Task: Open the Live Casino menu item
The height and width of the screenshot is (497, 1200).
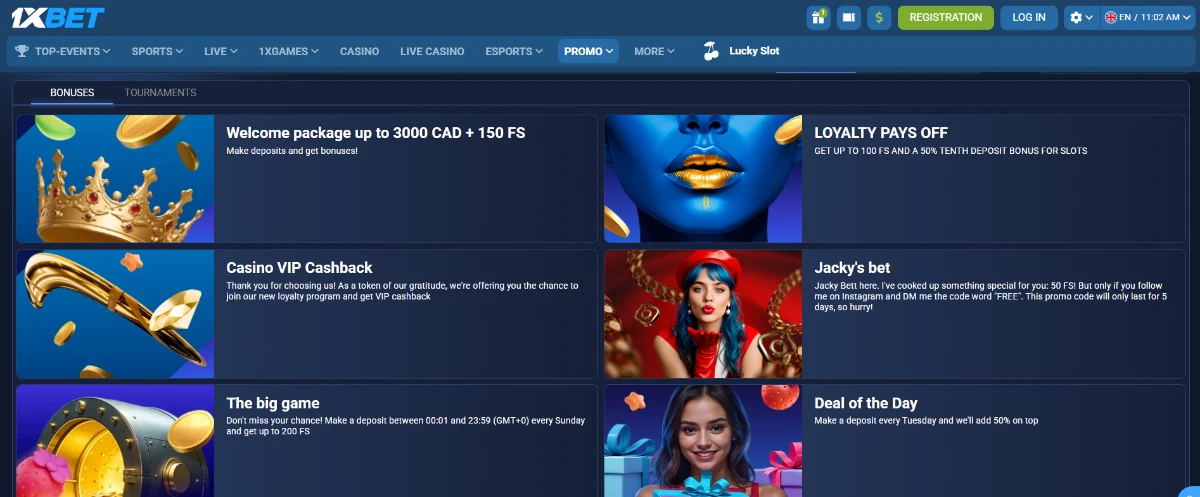Action: coord(432,51)
